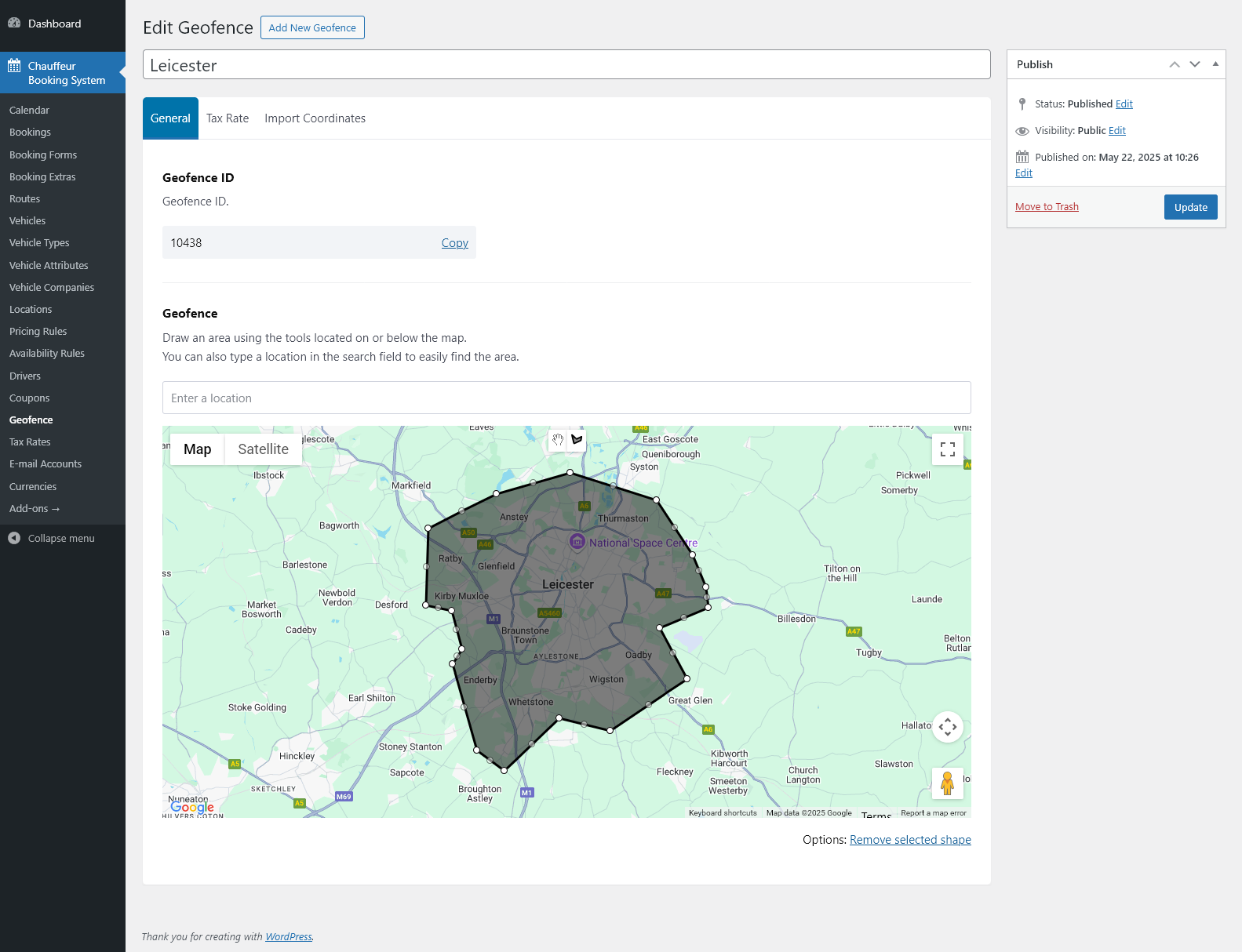
Task: Switch to the General tab
Action: (x=170, y=118)
